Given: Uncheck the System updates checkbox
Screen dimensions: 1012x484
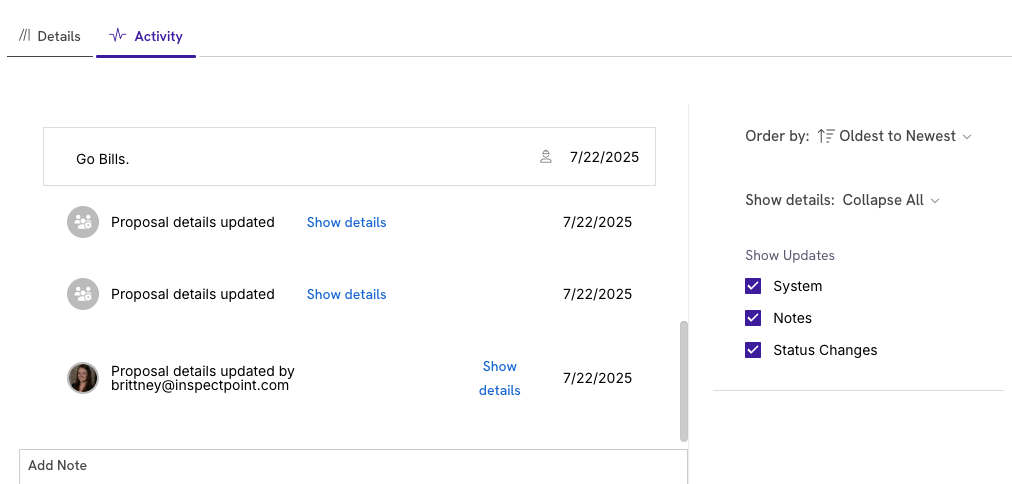Looking at the screenshot, I should (x=753, y=286).
